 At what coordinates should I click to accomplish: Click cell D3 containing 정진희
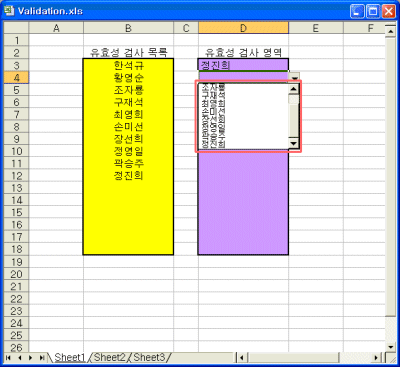tap(243, 65)
